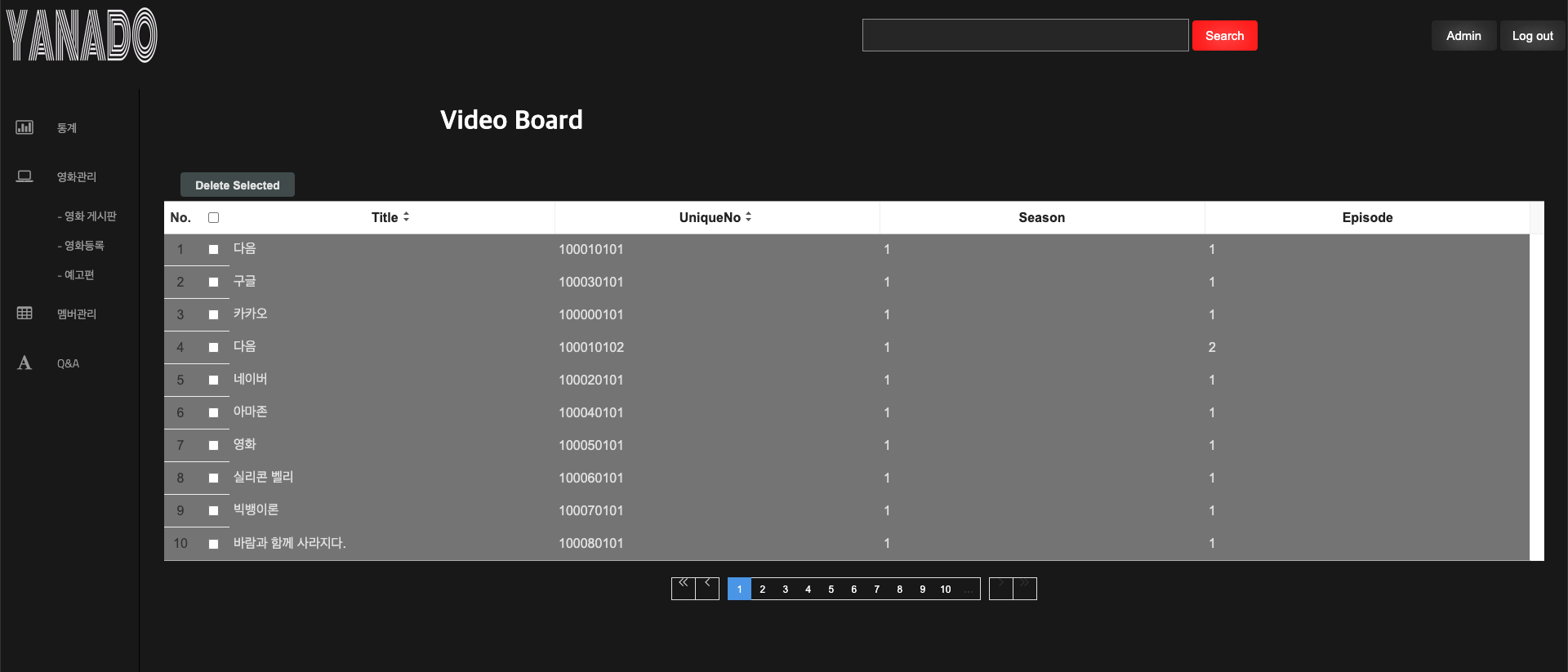
Task: Click into the search input field
Action: click(x=1025, y=35)
